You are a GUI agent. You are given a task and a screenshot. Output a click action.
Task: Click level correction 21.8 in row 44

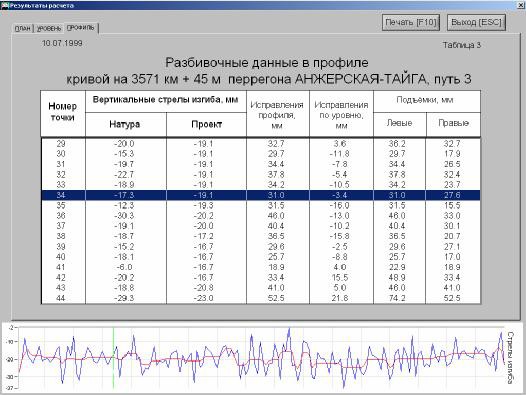pos(340,298)
